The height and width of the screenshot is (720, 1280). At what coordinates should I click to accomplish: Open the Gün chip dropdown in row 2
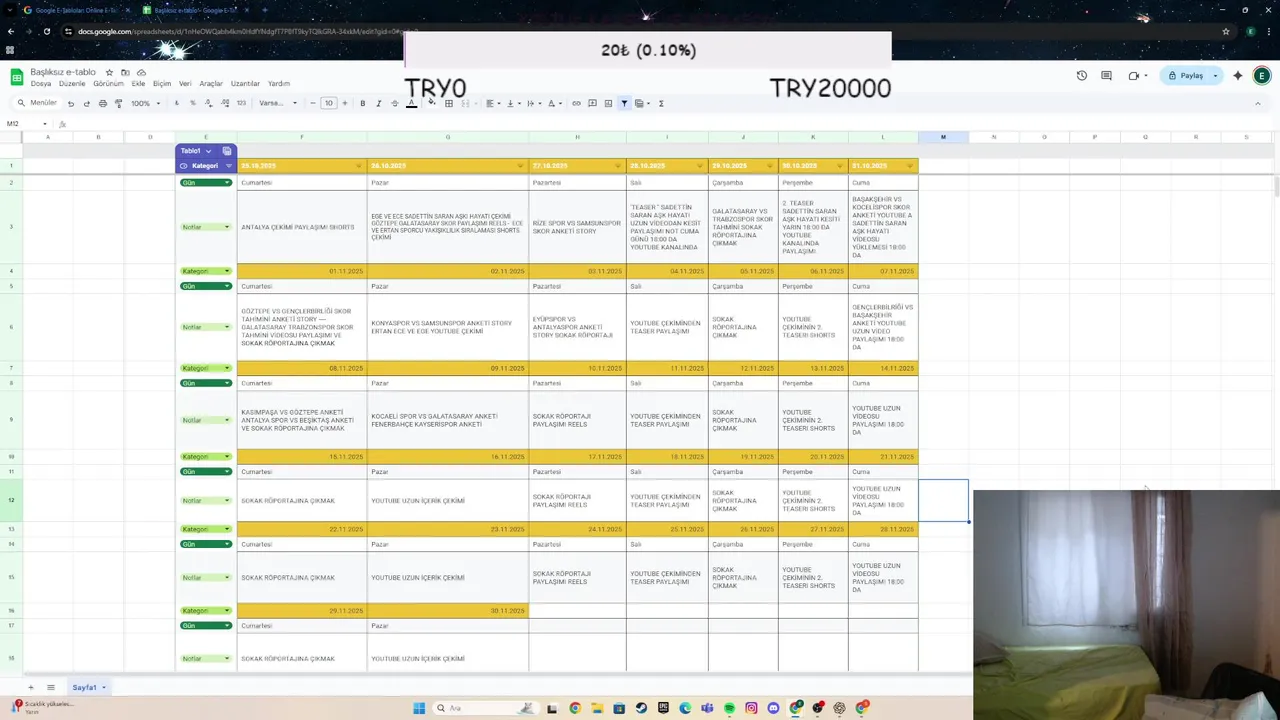point(227,183)
